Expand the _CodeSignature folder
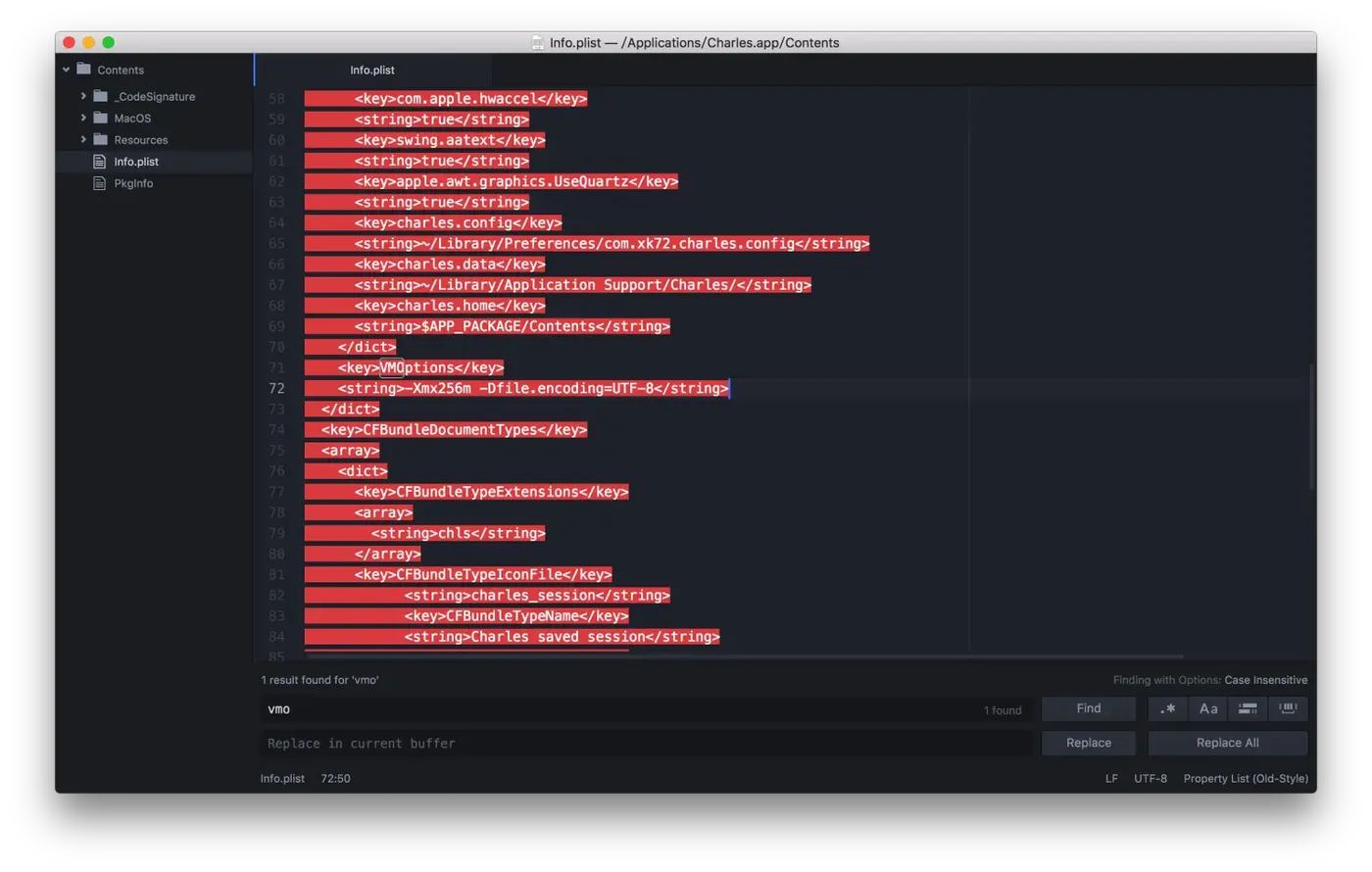Image resolution: width=1372 pixels, height=872 pixels. [x=83, y=96]
